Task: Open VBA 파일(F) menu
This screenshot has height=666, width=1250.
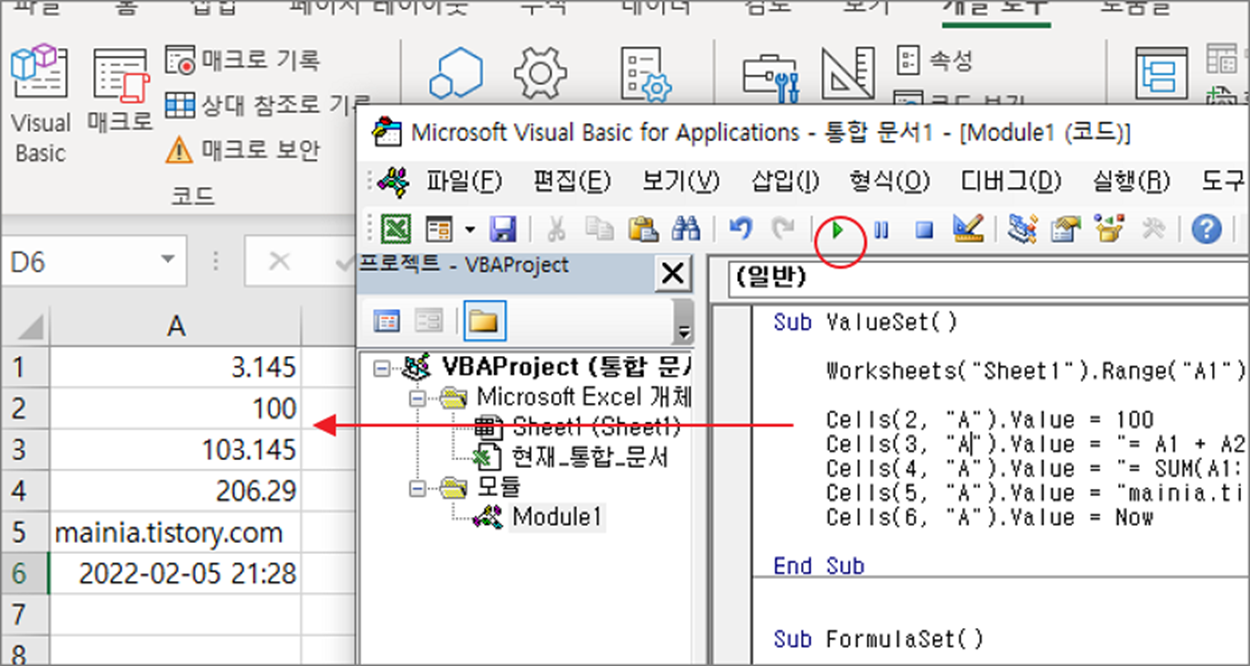Action: [464, 181]
